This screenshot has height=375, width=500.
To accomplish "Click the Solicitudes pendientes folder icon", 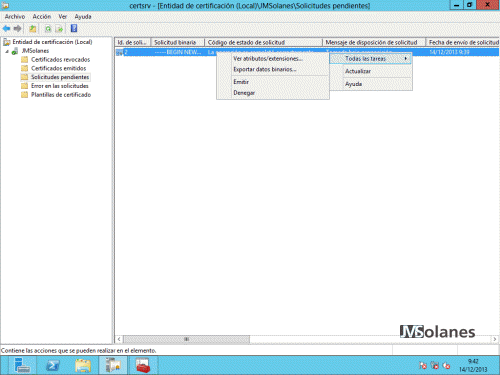I will click(x=24, y=77).
